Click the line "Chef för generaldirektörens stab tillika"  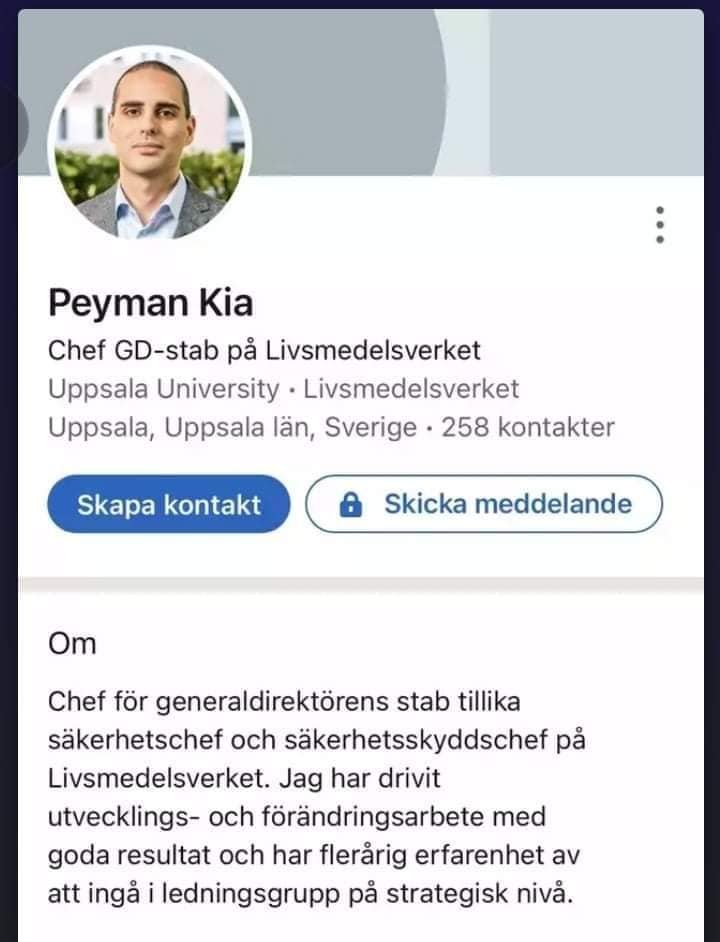[x=284, y=701]
